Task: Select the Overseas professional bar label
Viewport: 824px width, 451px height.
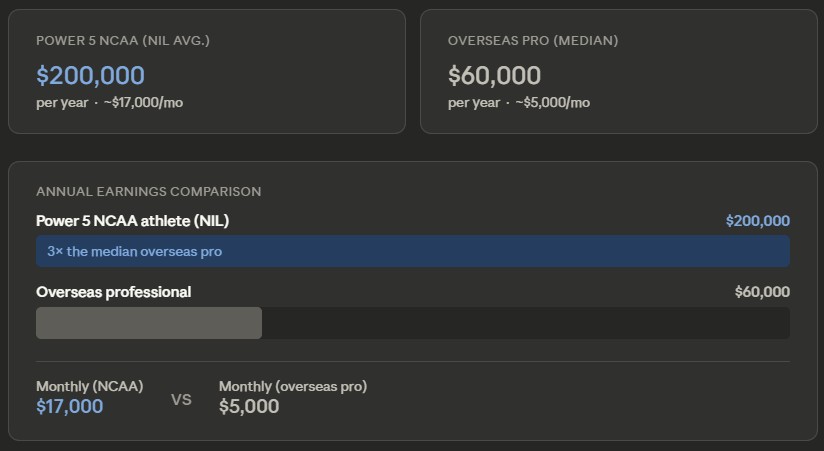Action: [113, 292]
